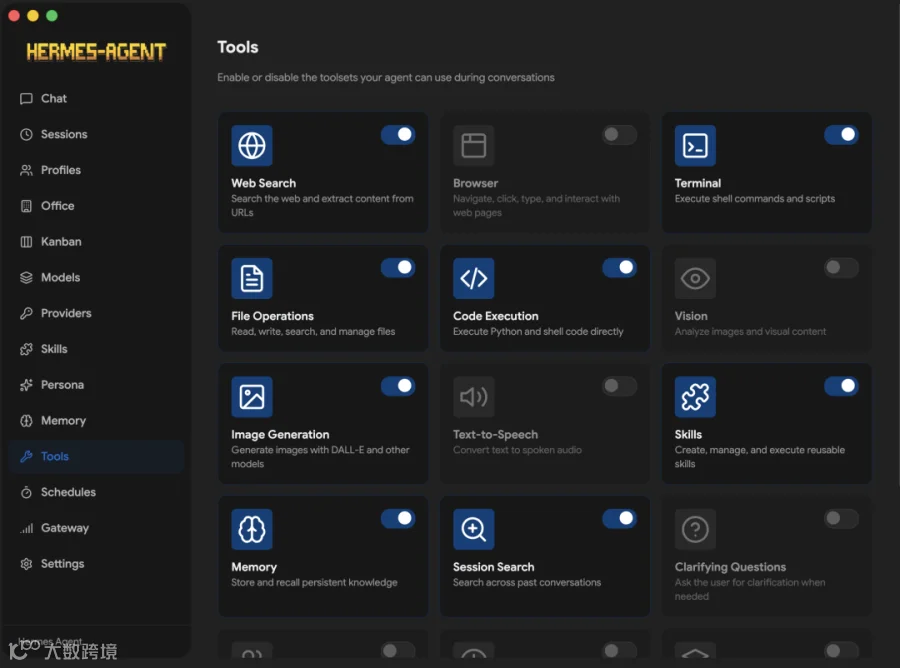Click the "Tools" page heading

pyautogui.click(x=238, y=47)
